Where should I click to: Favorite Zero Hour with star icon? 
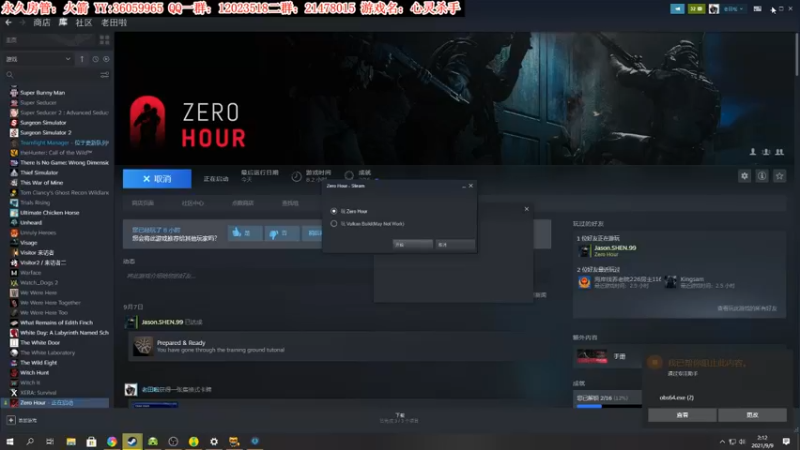coord(779,176)
